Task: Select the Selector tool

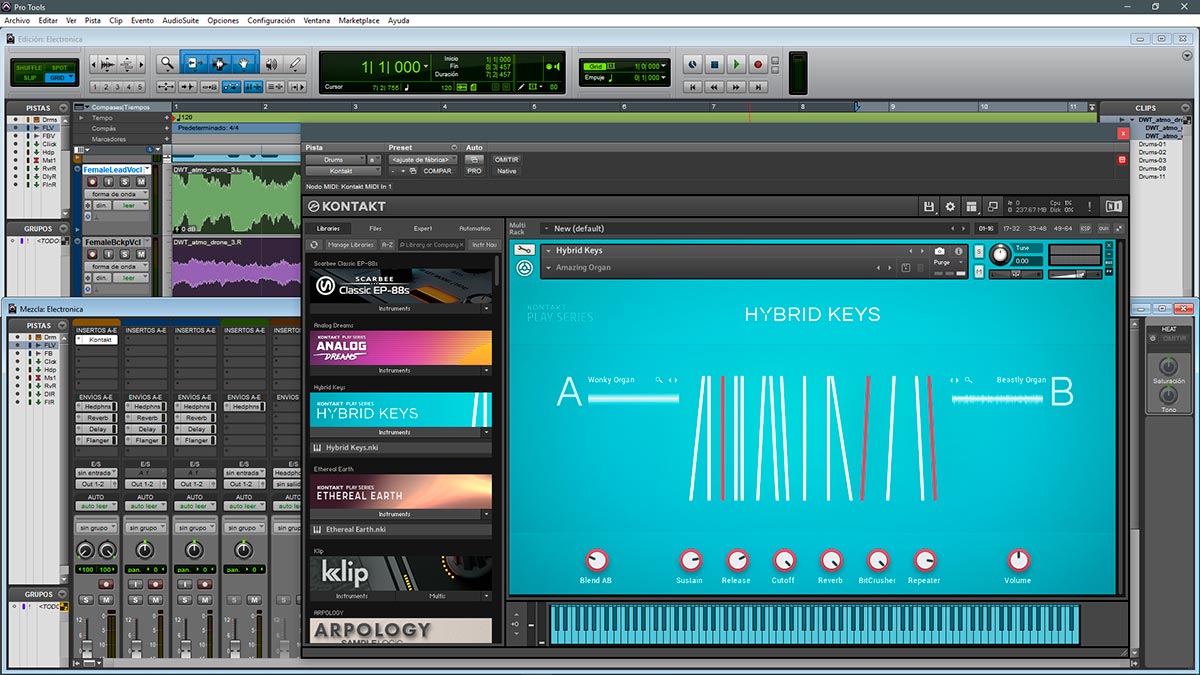Action: (219, 63)
